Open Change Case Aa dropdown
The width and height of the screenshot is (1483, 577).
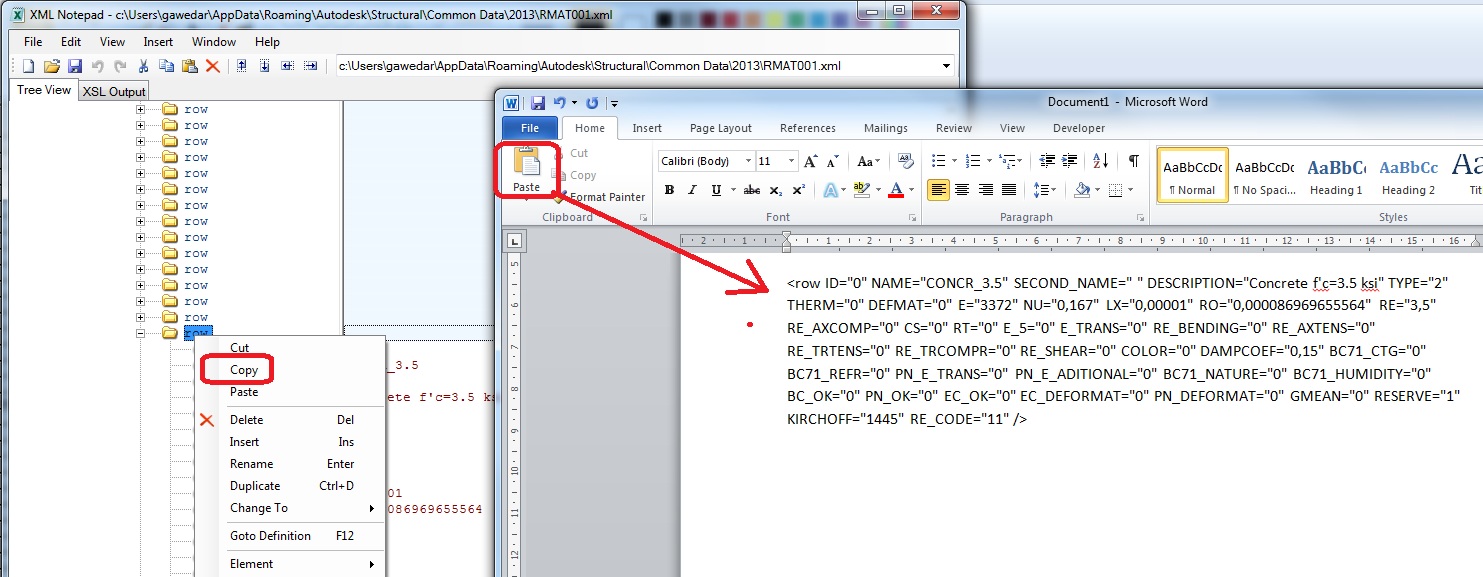(868, 161)
